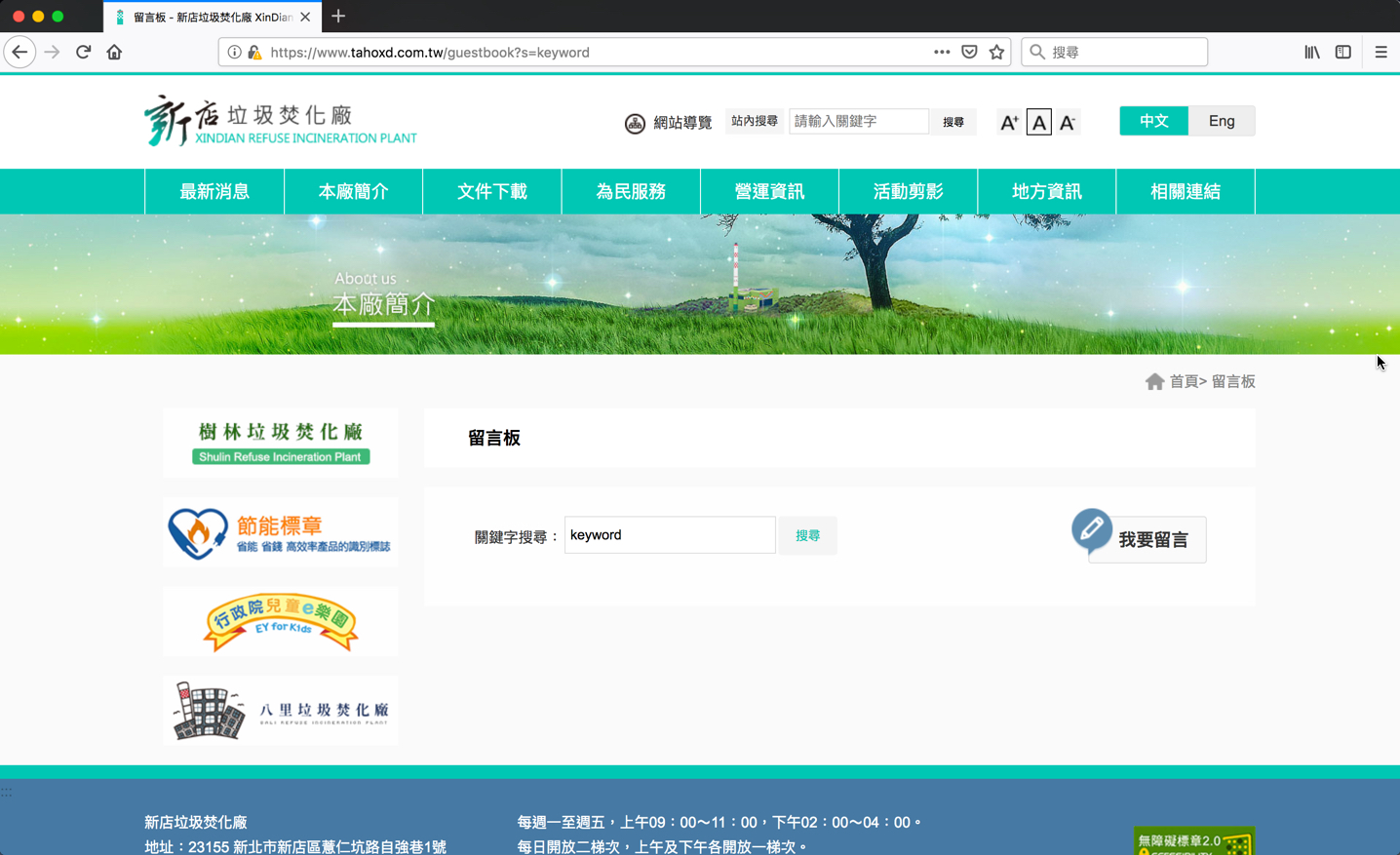
Task: Open page actions three-dot menu
Action: pyautogui.click(x=942, y=52)
